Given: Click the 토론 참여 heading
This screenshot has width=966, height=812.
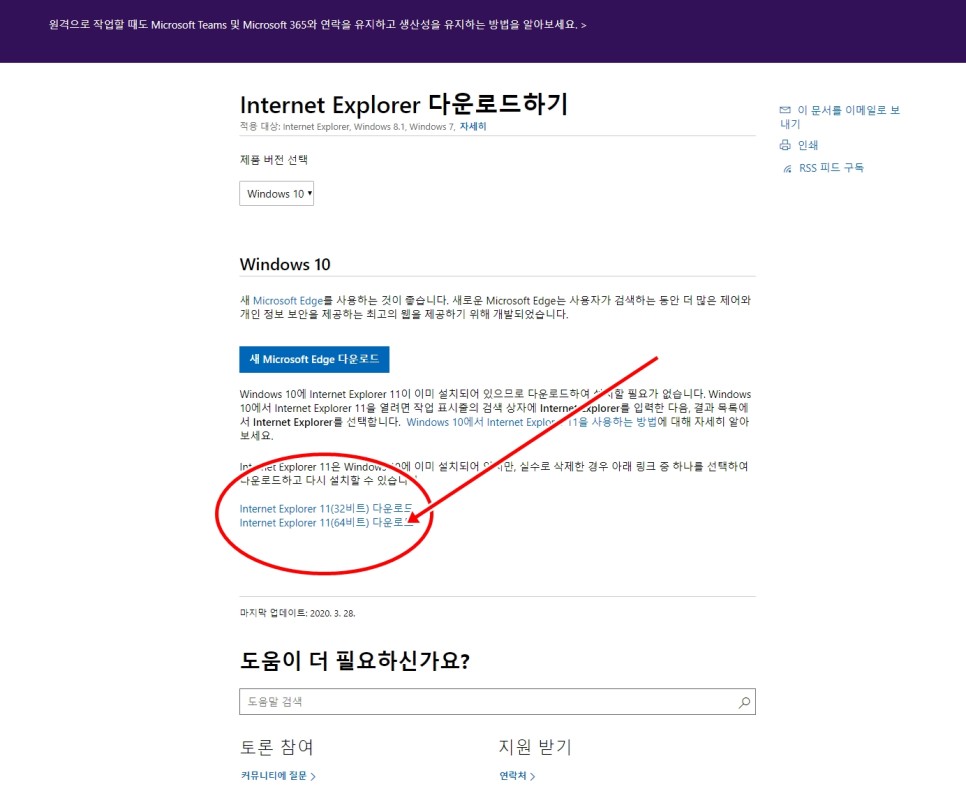Looking at the screenshot, I should pos(277,747).
